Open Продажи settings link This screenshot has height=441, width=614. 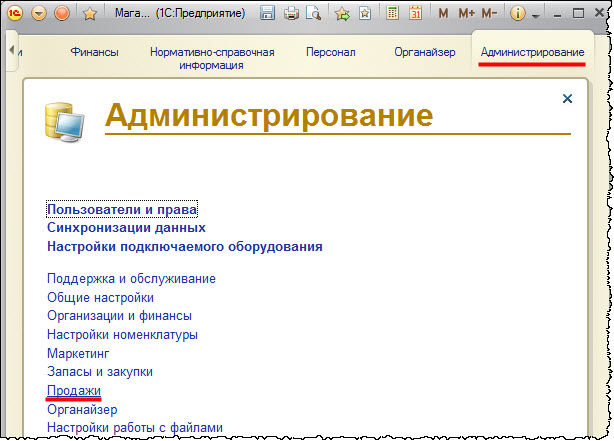click(x=74, y=390)
